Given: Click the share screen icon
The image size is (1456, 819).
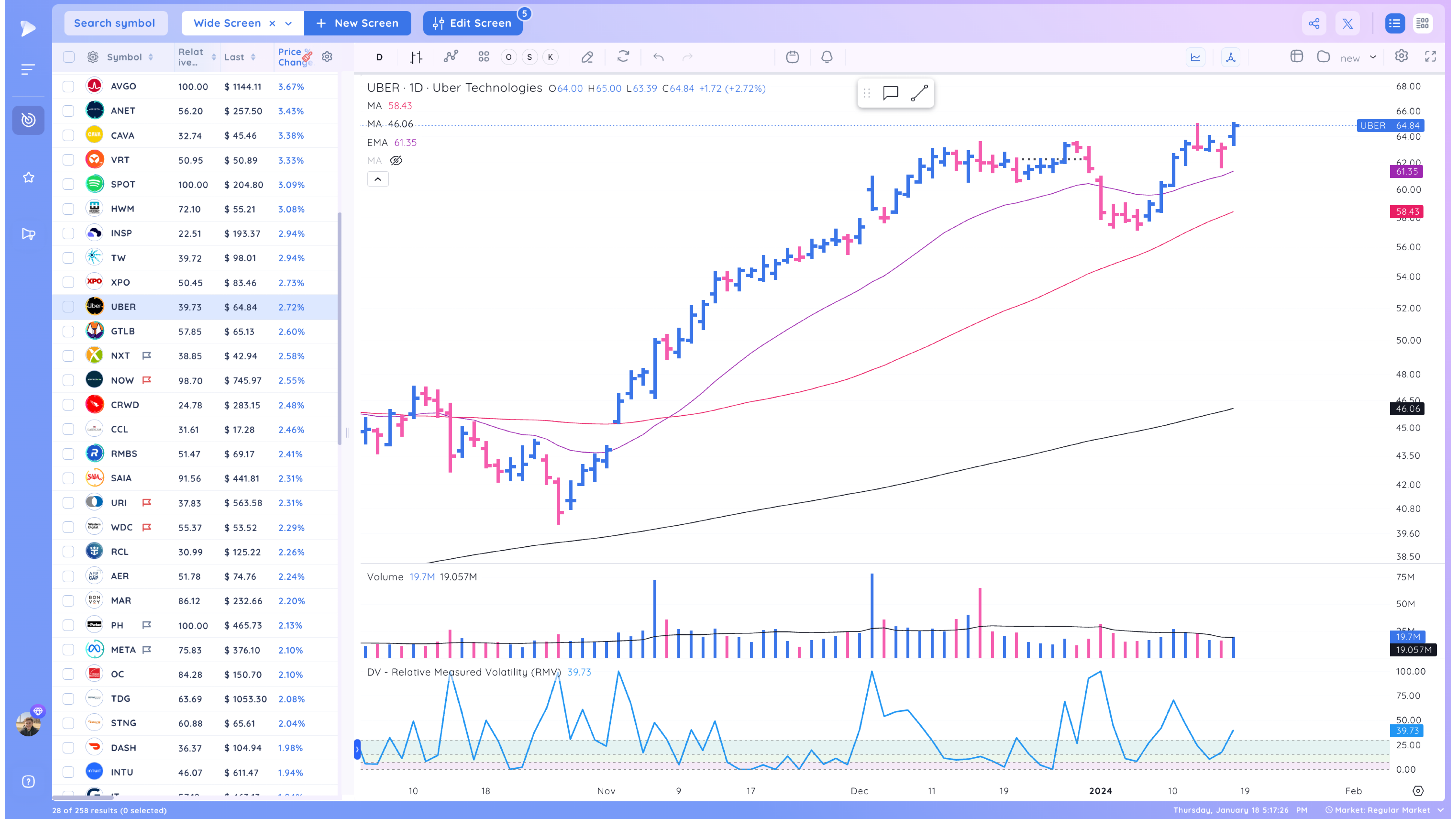Looking at the screenshot, I should [1314, 23].
